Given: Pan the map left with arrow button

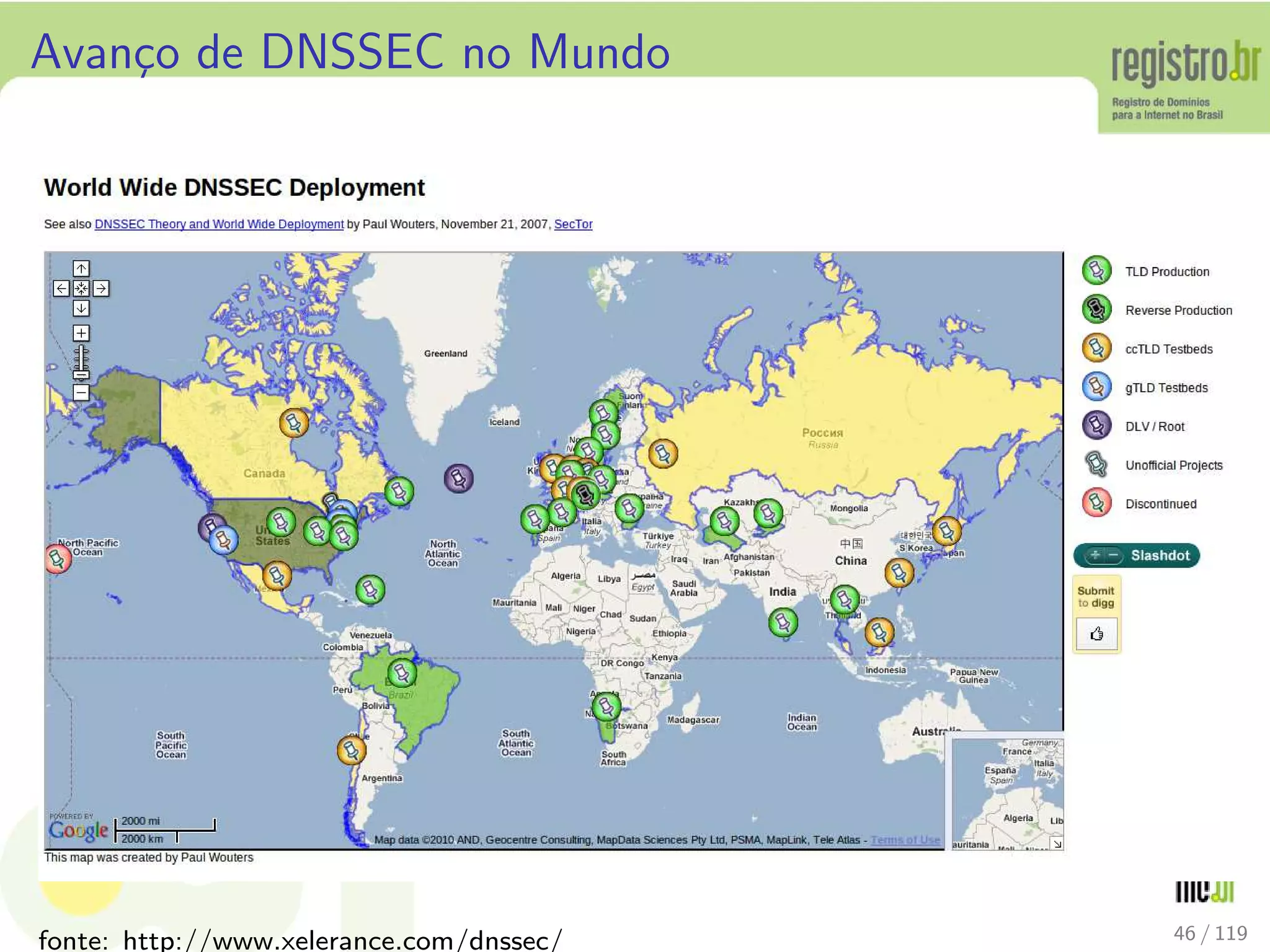Looking at the screenshot, I should (x=61, y=288).
